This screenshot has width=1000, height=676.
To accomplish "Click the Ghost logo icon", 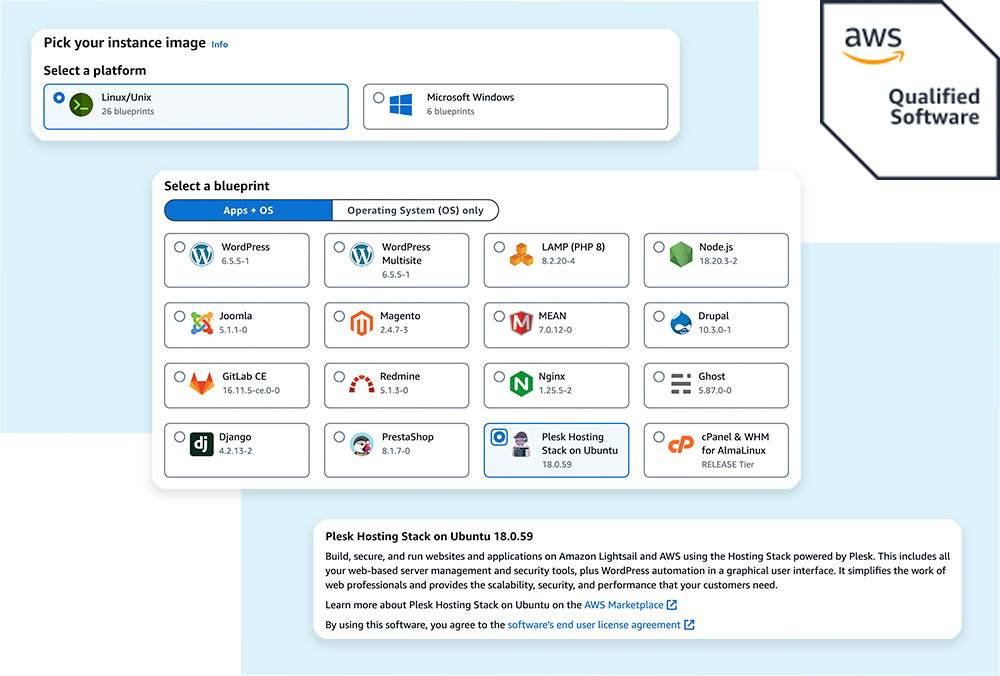I will [681, 384].
